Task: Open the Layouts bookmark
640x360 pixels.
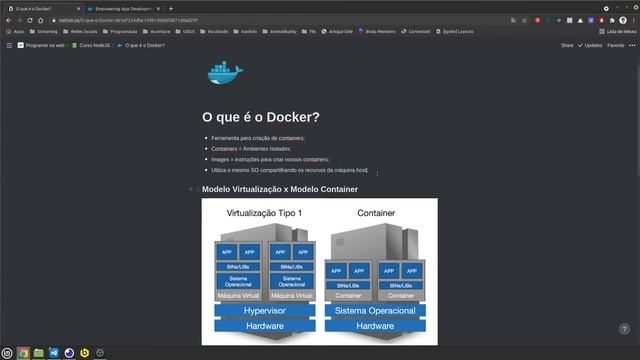Action: coord(454,31)
